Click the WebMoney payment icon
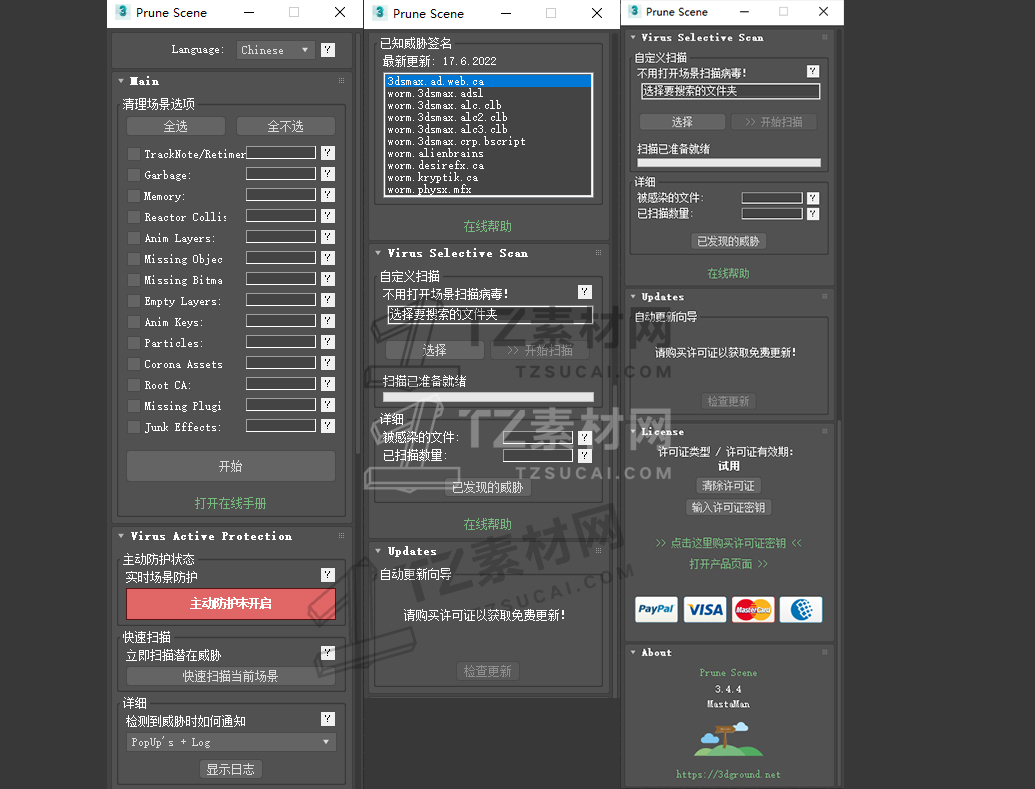Viewport: 1035px width, 789px height. (801, 609)
